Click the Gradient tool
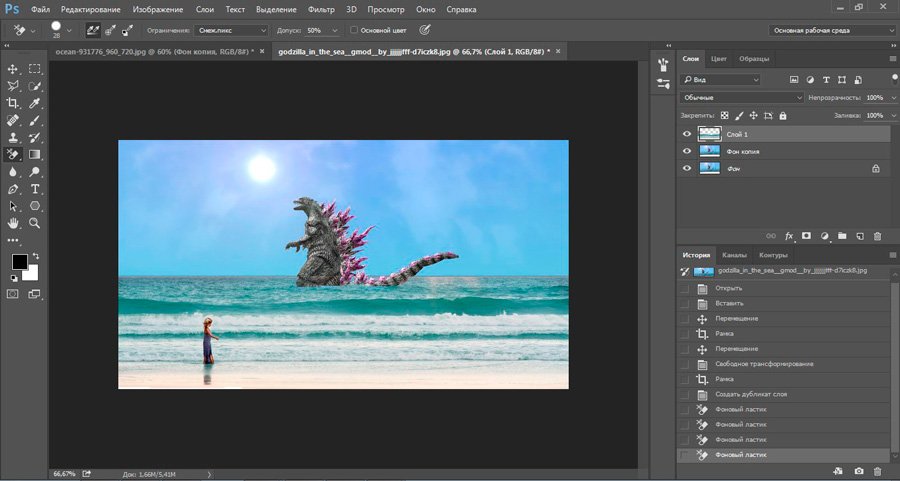The image size is (900, 481). (35, 154)
